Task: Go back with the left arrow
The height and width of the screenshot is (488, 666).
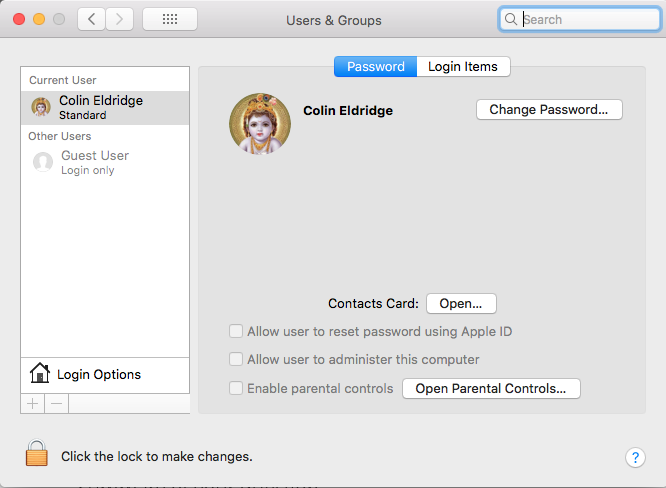Action: pos(92,19)
